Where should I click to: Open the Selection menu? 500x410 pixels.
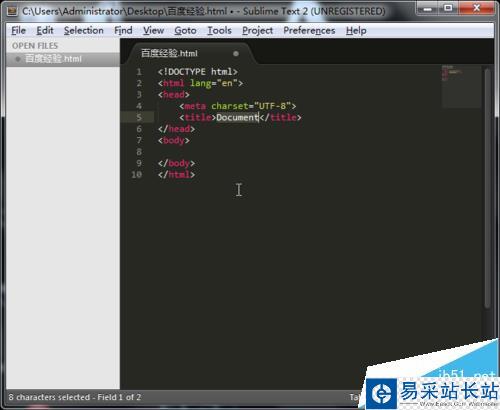point(84,30)
